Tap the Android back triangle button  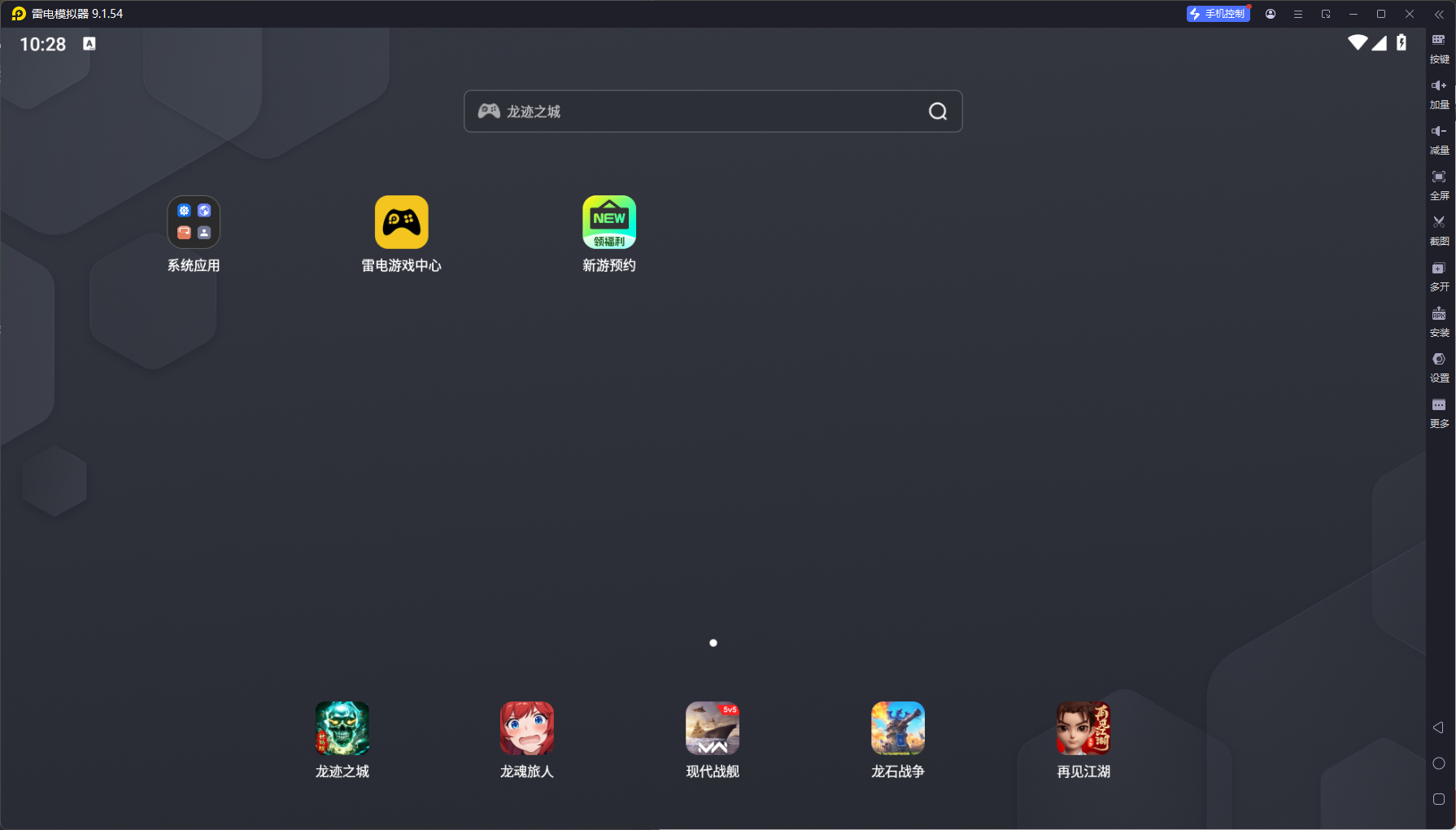pos(1438,727)
